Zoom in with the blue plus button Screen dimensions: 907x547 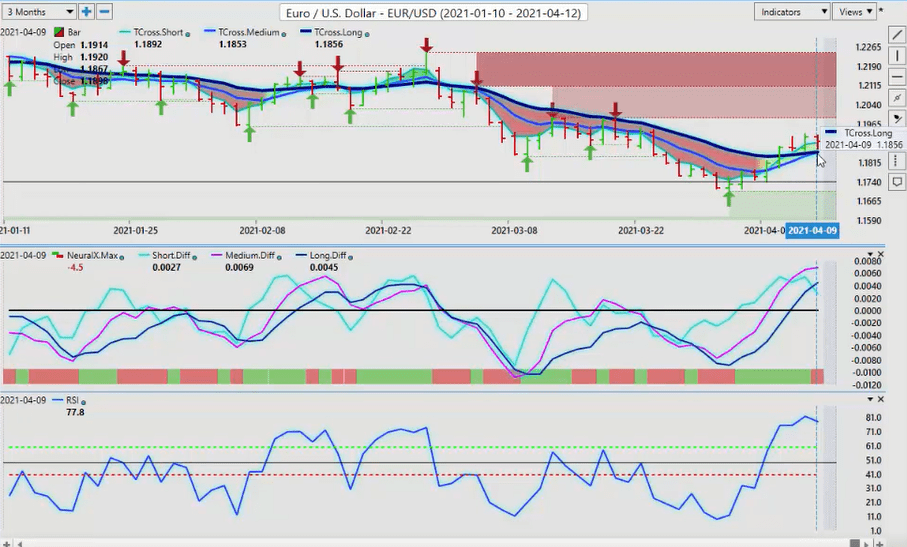pyautogui.click(x=86, y=12)
